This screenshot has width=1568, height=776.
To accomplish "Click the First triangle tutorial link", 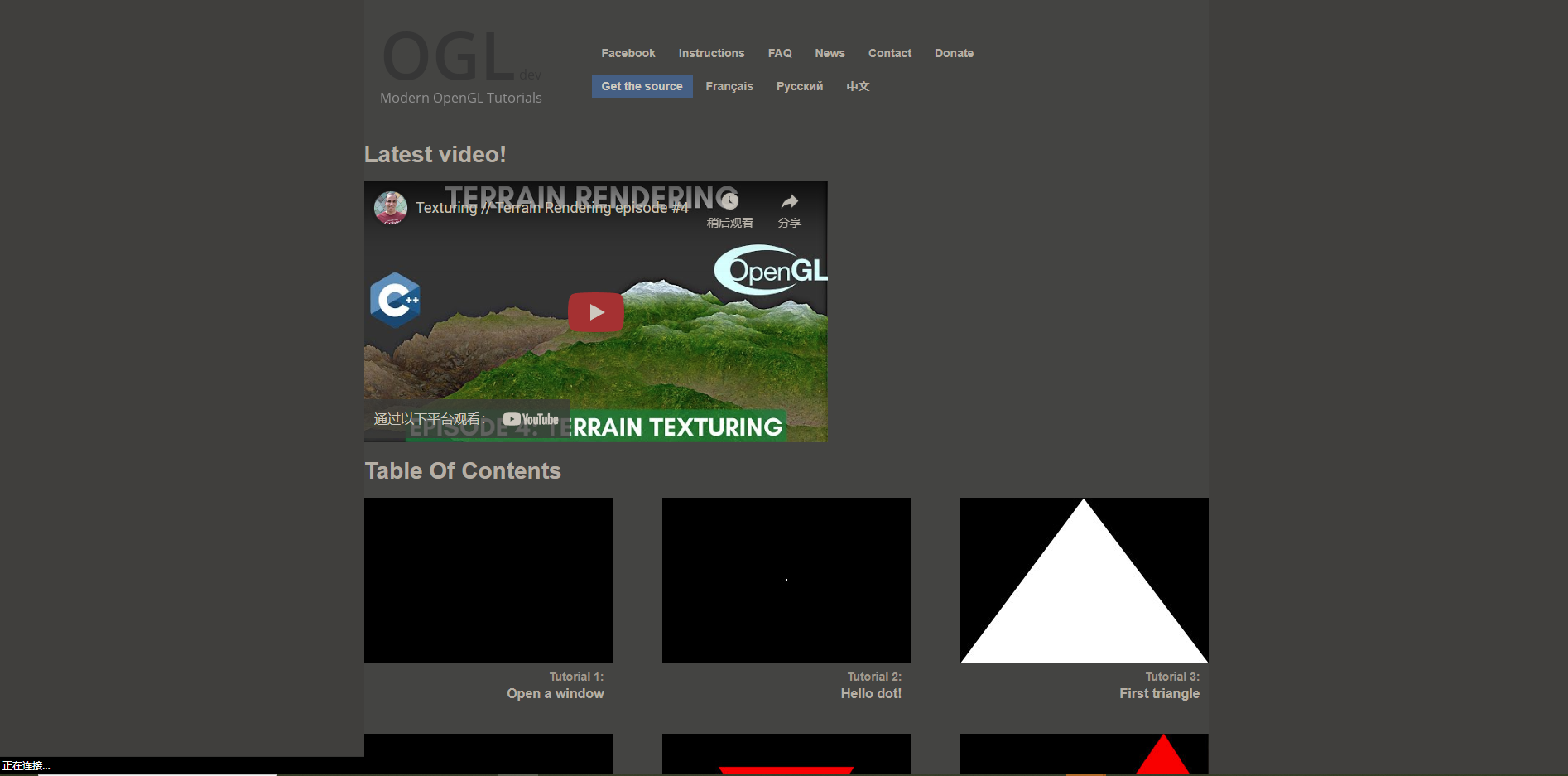I will 1159,694.
